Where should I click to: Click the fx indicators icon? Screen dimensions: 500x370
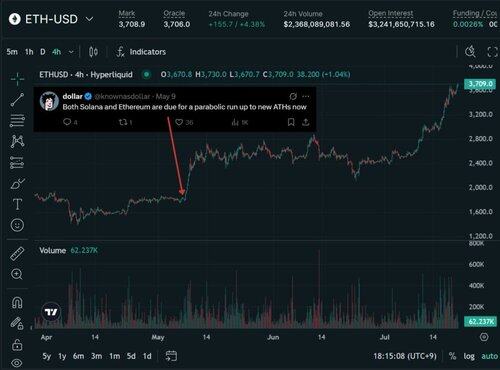coord(120,52)
